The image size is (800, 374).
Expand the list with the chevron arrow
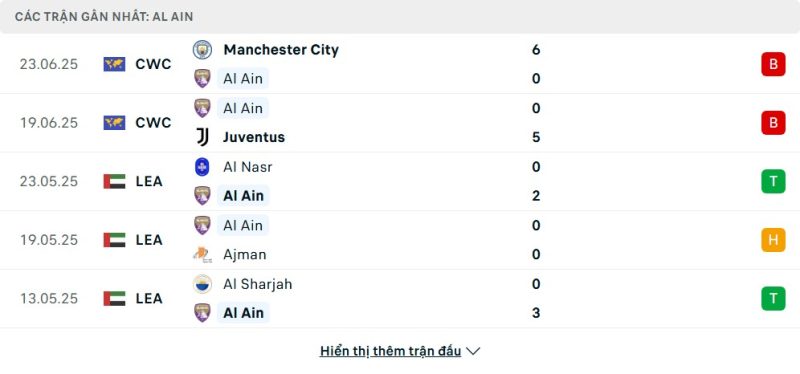pyautogui.click(x=473, y=351)
